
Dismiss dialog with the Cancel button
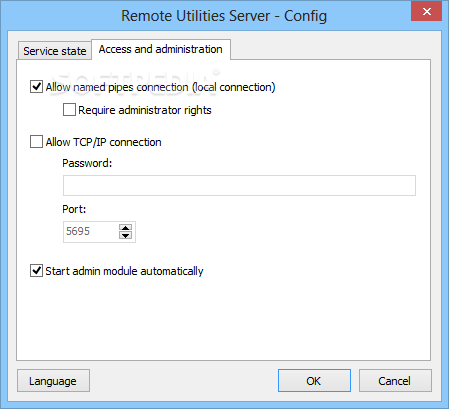[x=395, y=381]
